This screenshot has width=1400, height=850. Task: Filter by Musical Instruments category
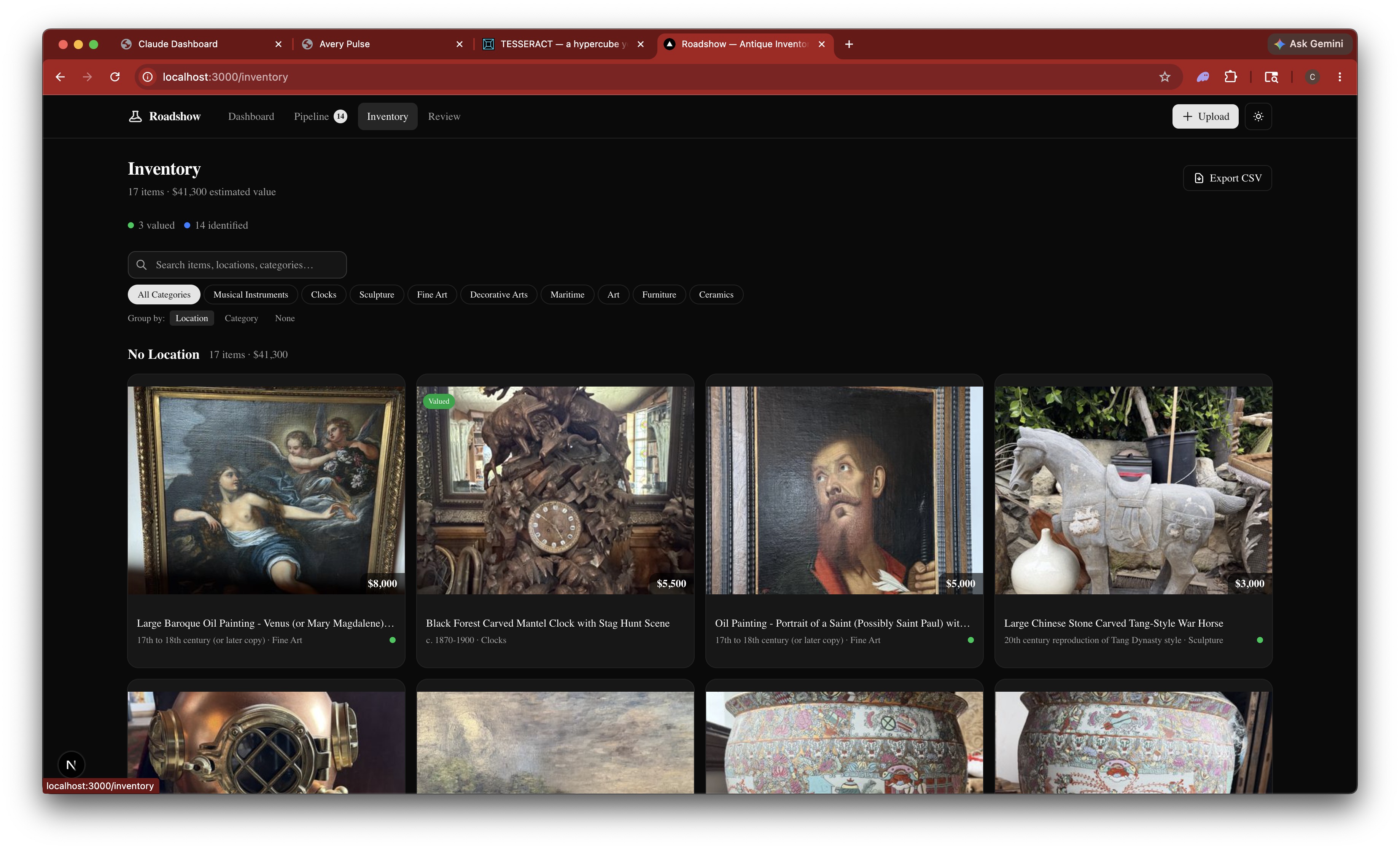coord(251,294)
